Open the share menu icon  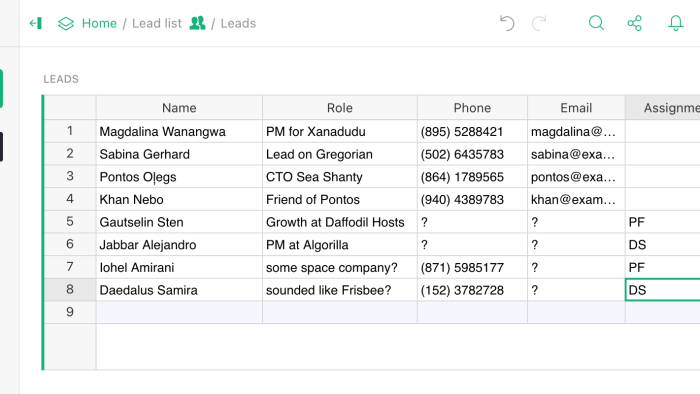(x=634, y=23)
